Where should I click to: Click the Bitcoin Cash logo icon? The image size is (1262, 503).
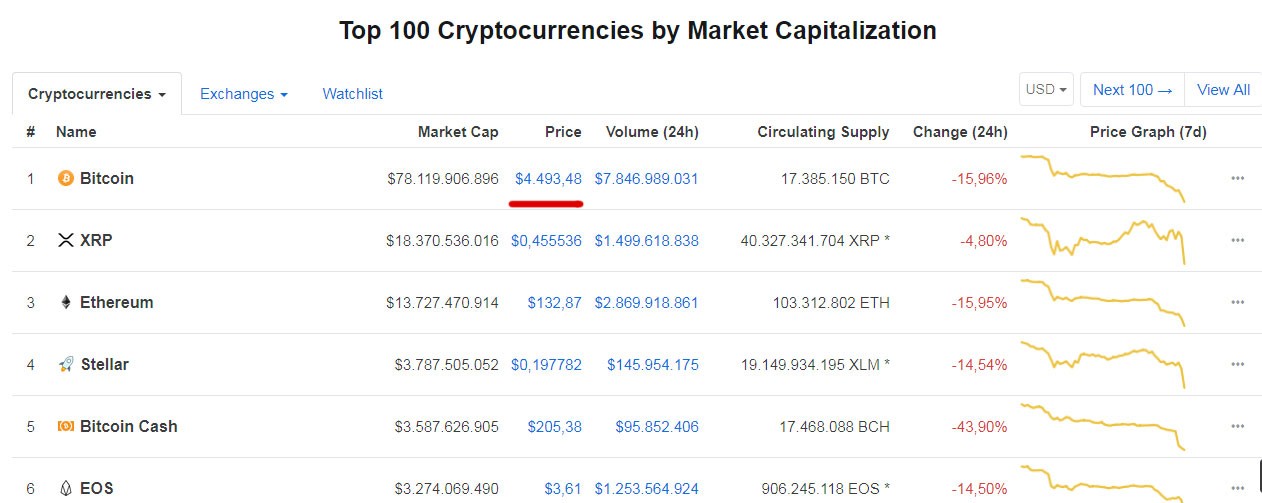[x=66, y=427]
